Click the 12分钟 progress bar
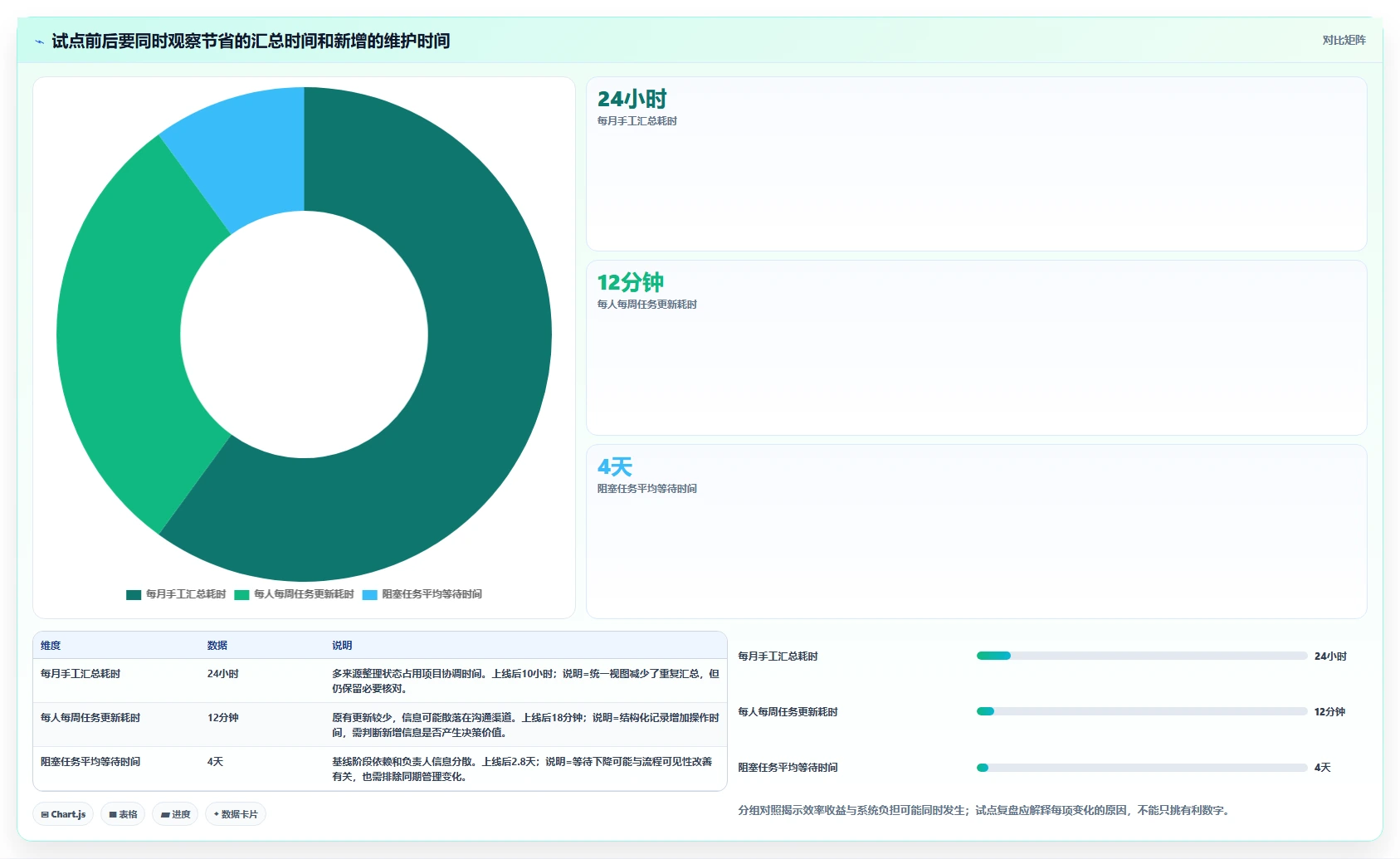 pyautogui.click(x=1142, y=711)
